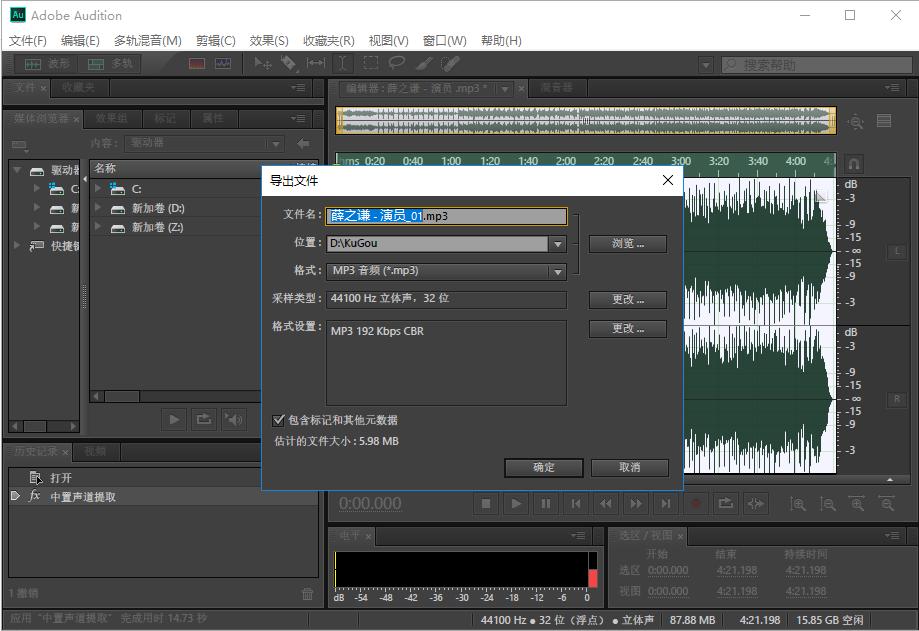The image size is (919, 631).
Task: Open the 效果 menu in the menu bar
Action: point(267,40)
